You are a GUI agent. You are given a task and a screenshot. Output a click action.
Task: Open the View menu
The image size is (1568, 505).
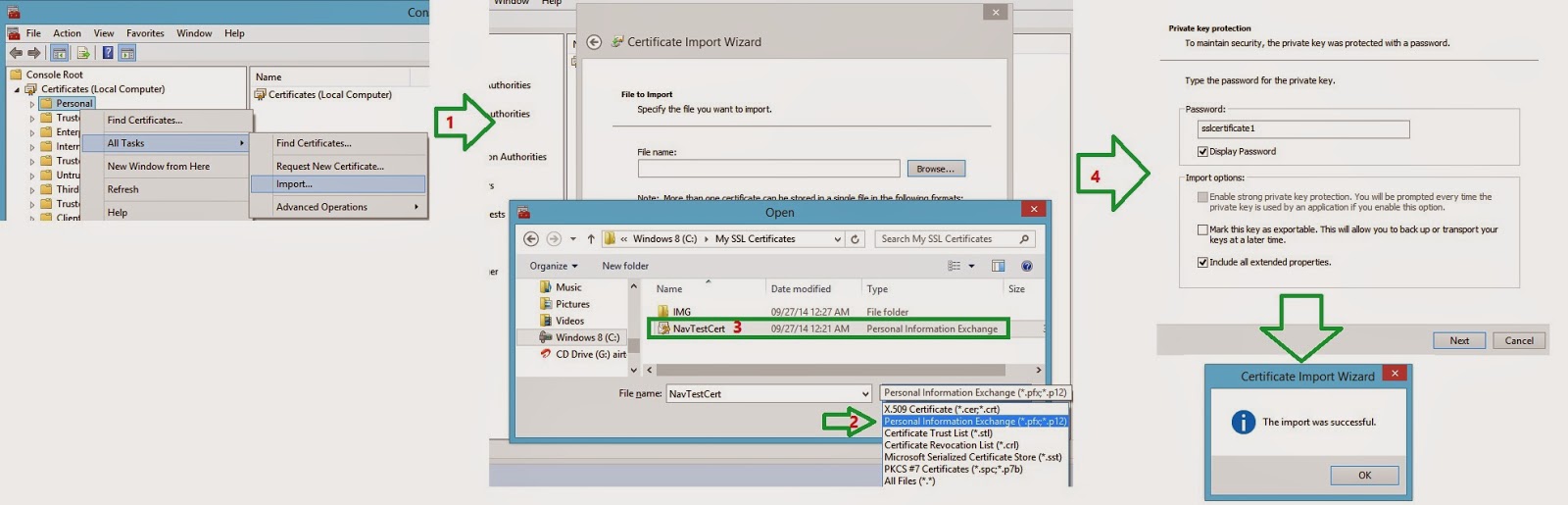coord(104,33)
